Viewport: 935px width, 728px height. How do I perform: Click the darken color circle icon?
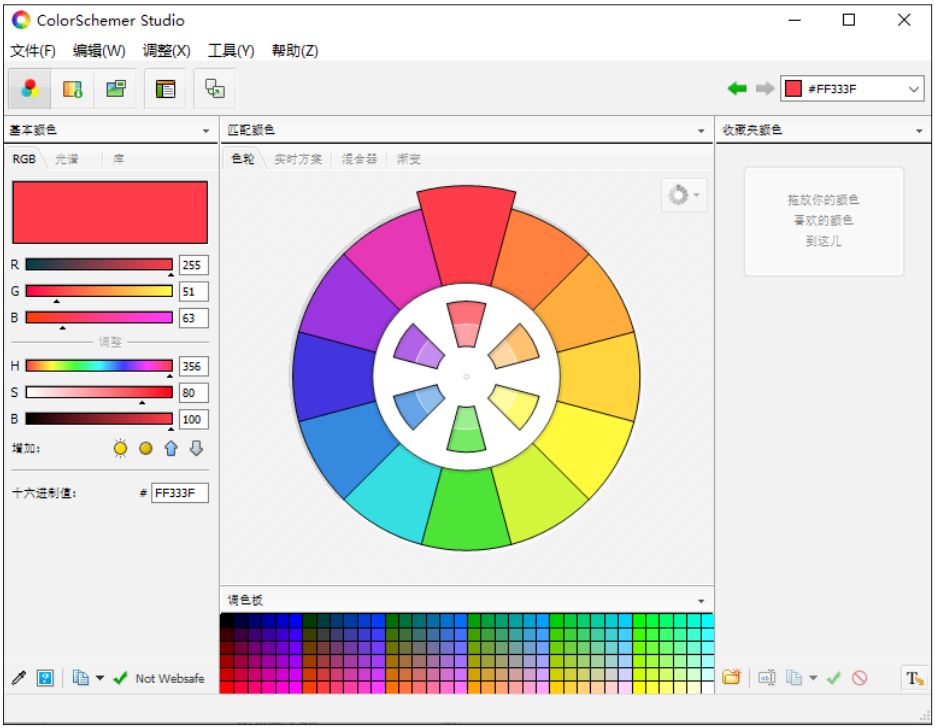(x=146, y=448)
